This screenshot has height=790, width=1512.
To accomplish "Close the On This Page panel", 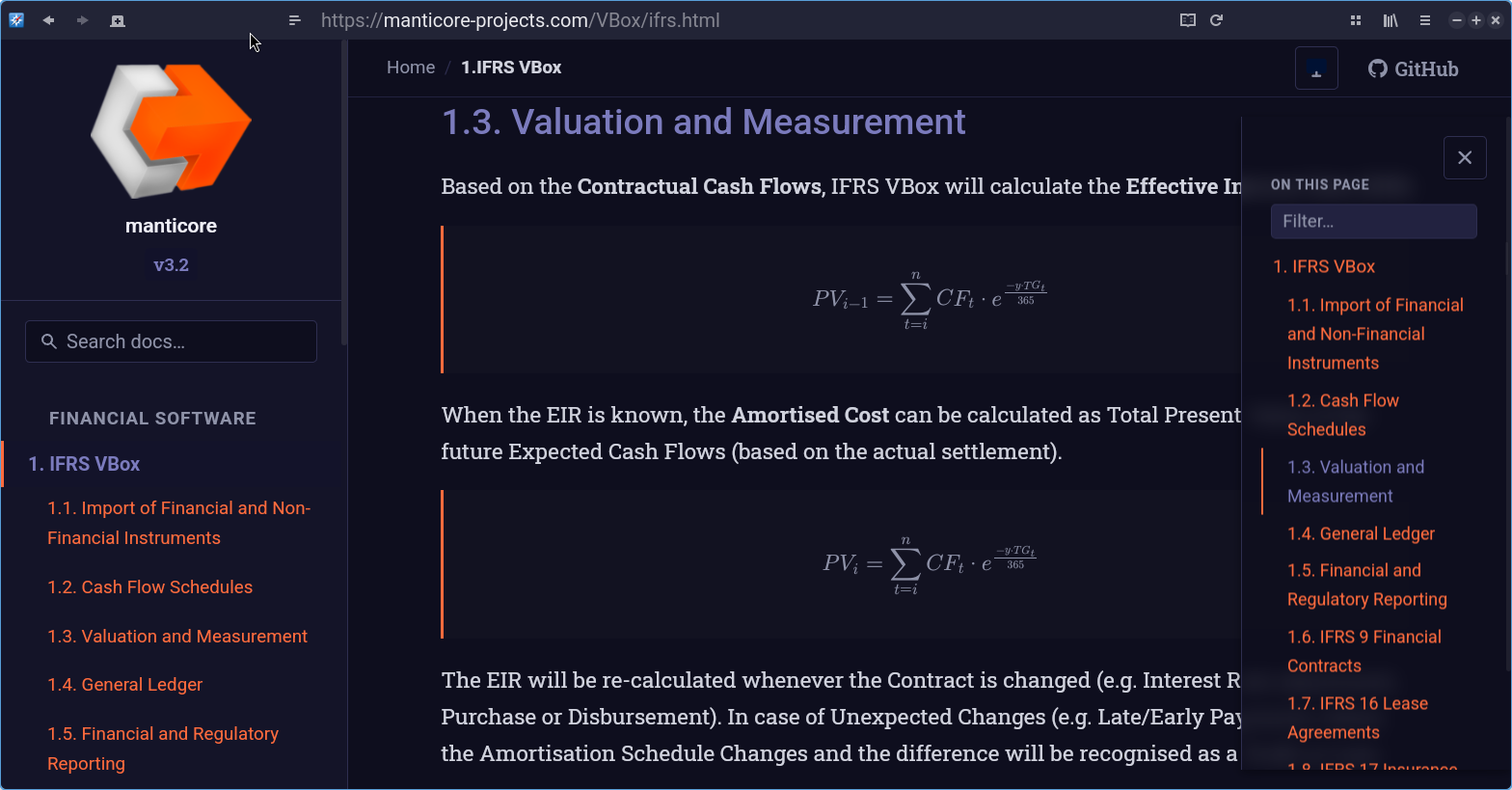I will (1465, 157).
